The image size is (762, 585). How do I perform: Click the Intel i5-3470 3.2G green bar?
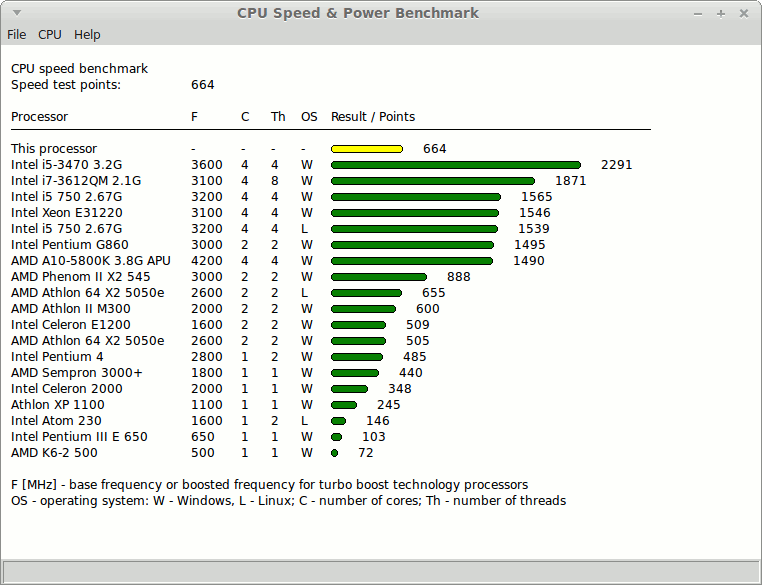click(455, 165)
